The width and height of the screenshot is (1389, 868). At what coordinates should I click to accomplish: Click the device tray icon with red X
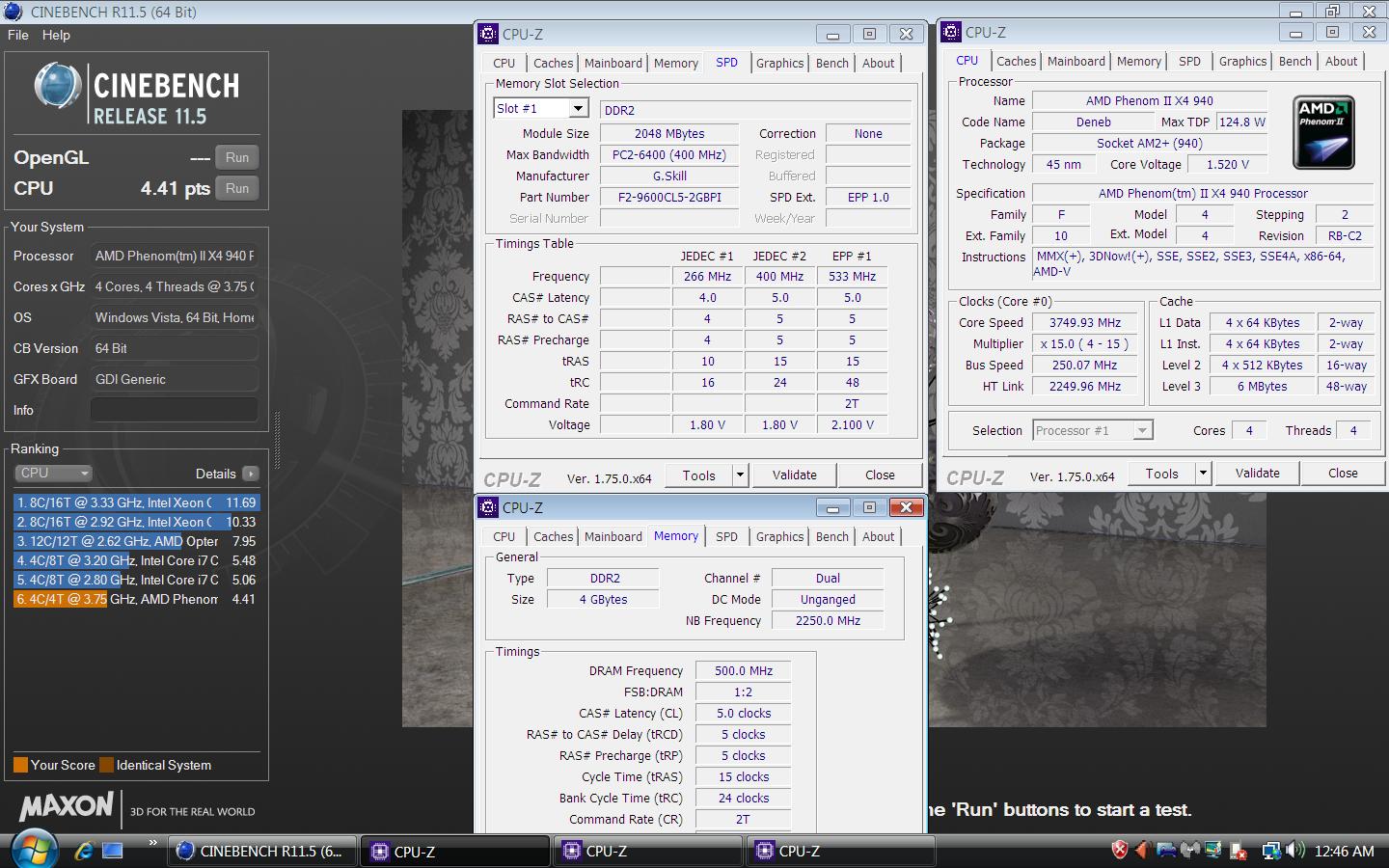[1237, 851]
